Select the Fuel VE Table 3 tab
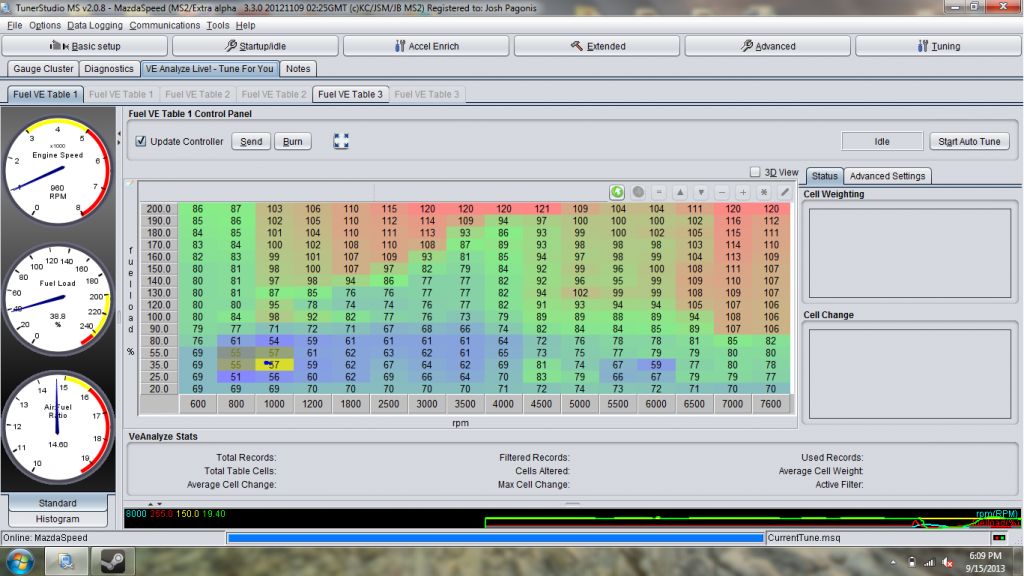Screen dimensions: 1024x576 [350, 94]
